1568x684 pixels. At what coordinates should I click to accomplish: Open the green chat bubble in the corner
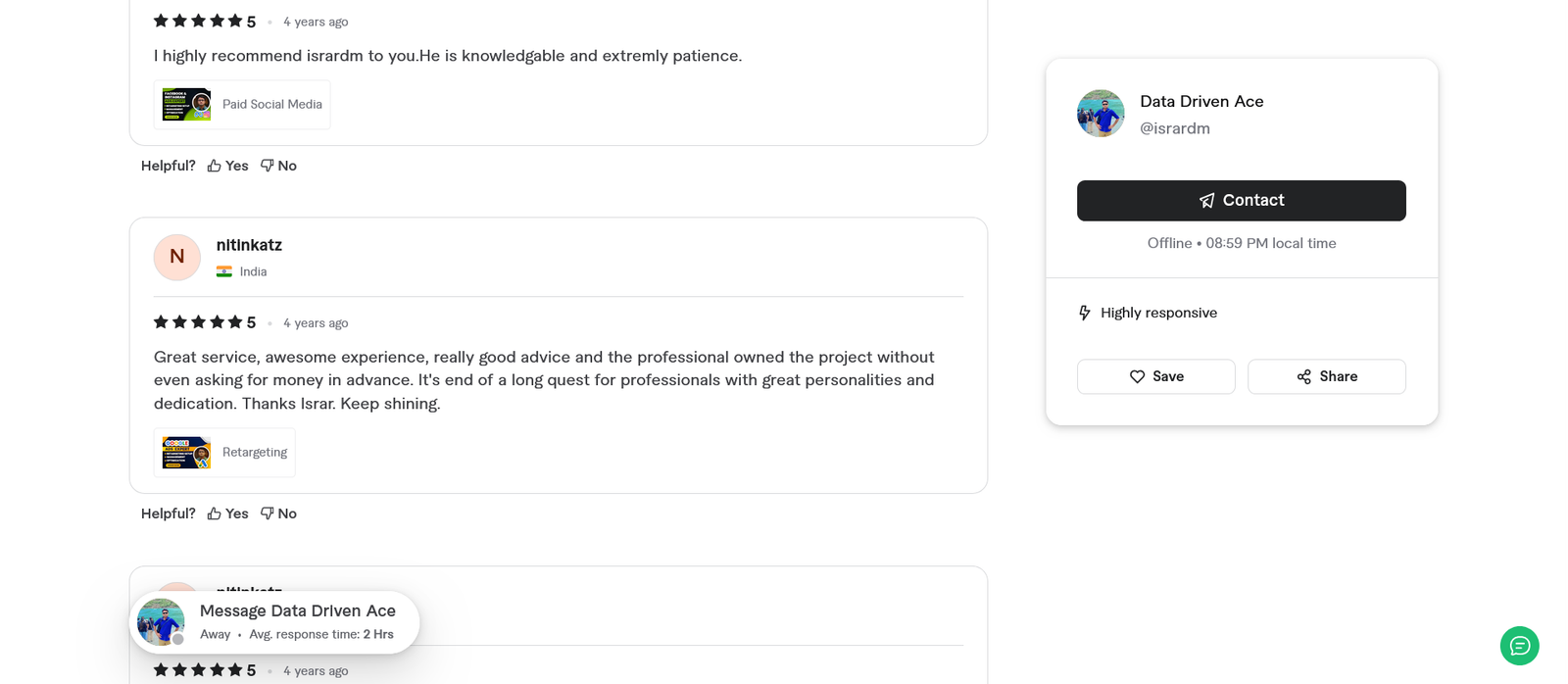1519,646
